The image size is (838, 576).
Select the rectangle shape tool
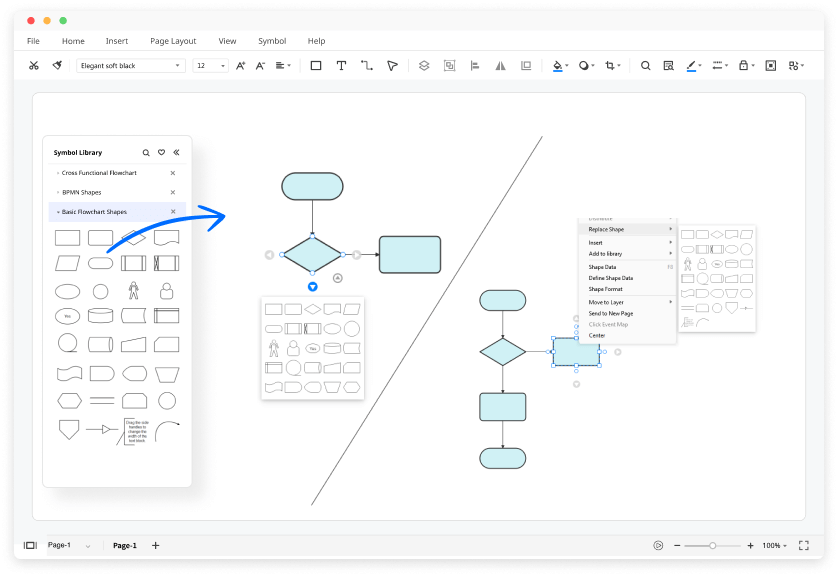pyautogui.click(x=316, y=65)
